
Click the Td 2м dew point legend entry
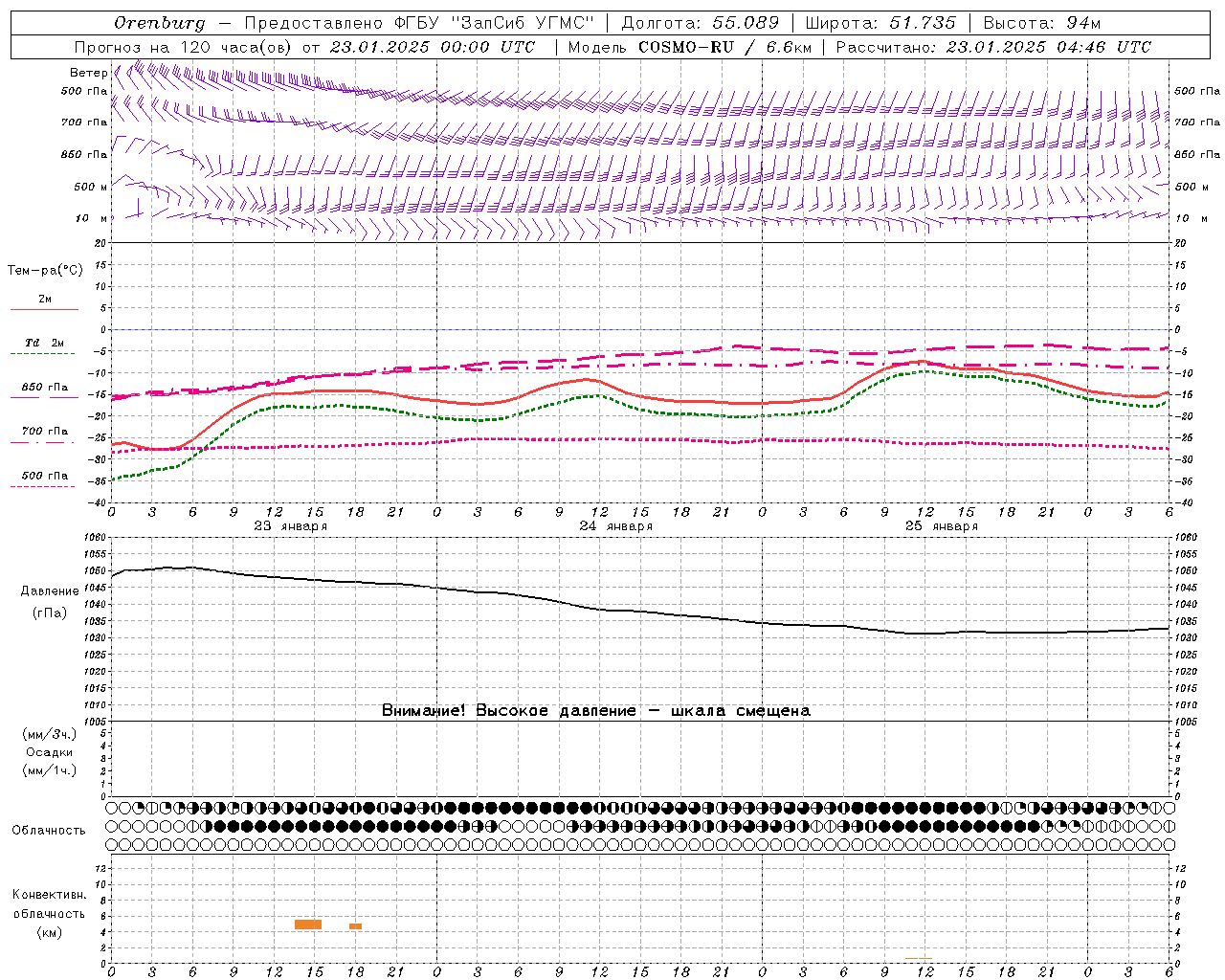pyautogui.click(x=45, y=343)
